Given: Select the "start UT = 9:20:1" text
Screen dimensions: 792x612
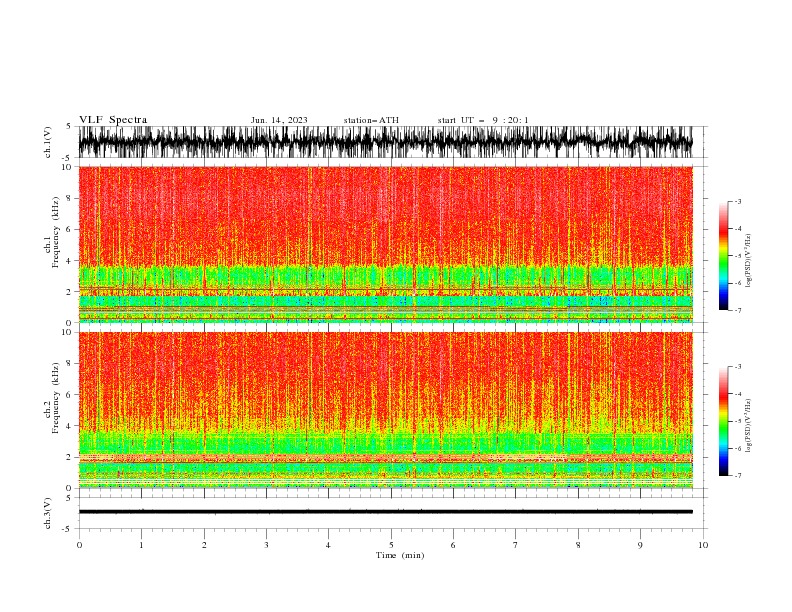Looking at the screenshot, I should (483, 120).
